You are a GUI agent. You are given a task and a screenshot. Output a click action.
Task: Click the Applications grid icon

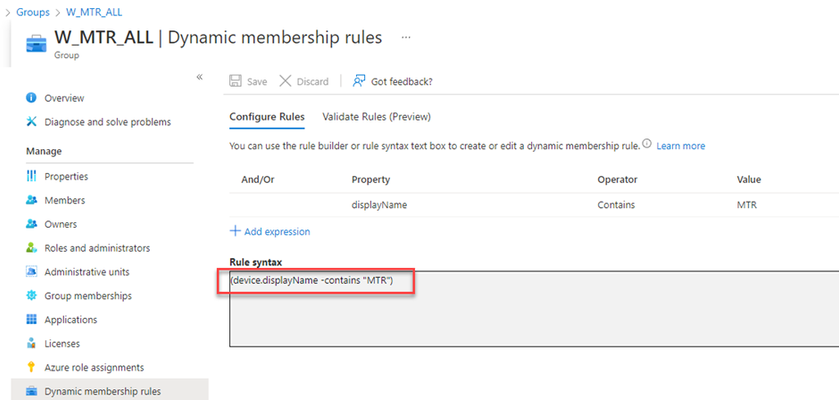point(32,319)
